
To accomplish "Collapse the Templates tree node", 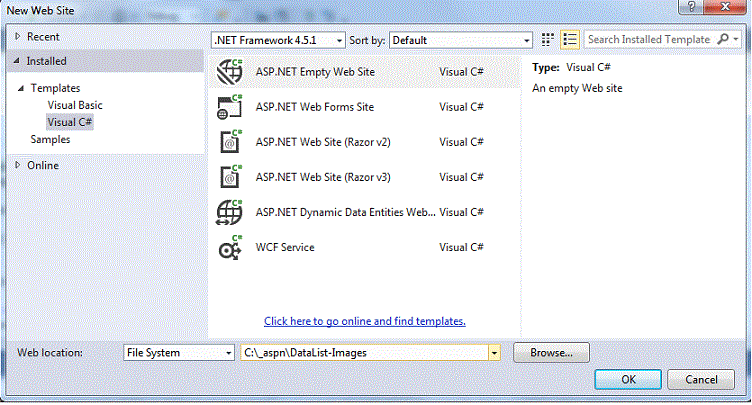I will coord(21,88).
